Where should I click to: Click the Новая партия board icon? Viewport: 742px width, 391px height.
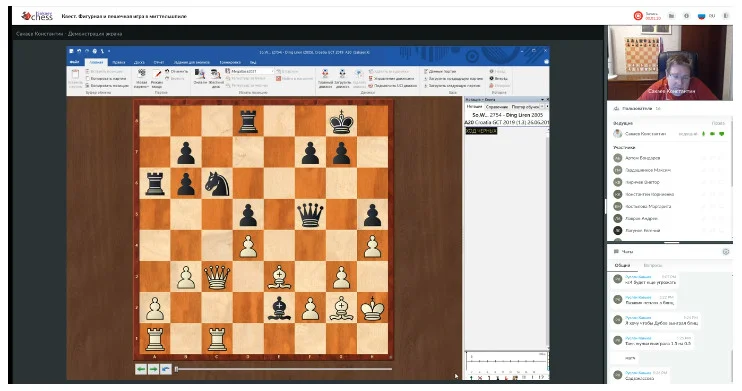141,73
